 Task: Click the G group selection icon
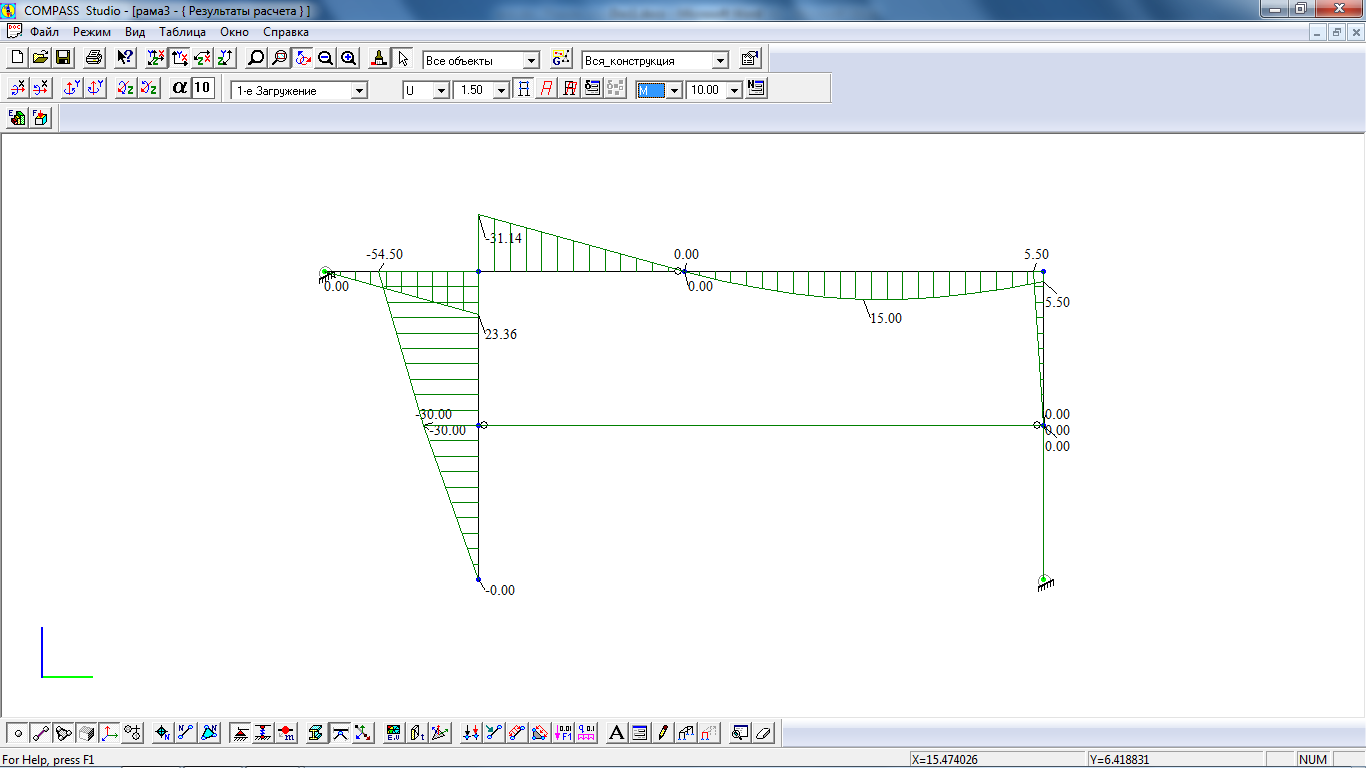tap(562, 58)
